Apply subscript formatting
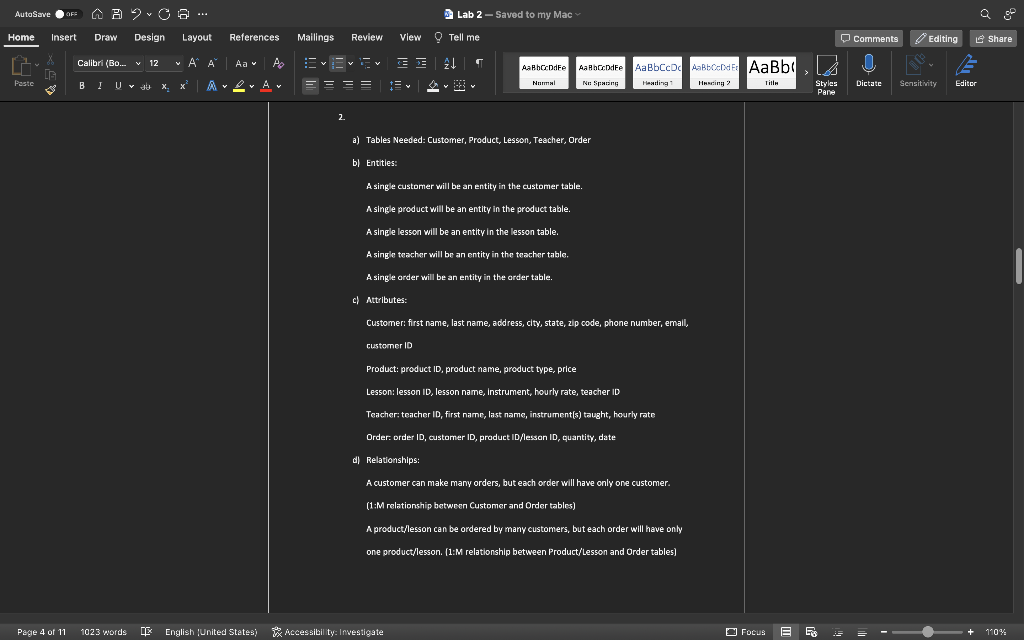This screenshot has width=1024, height=640. [x=165, y=86]
